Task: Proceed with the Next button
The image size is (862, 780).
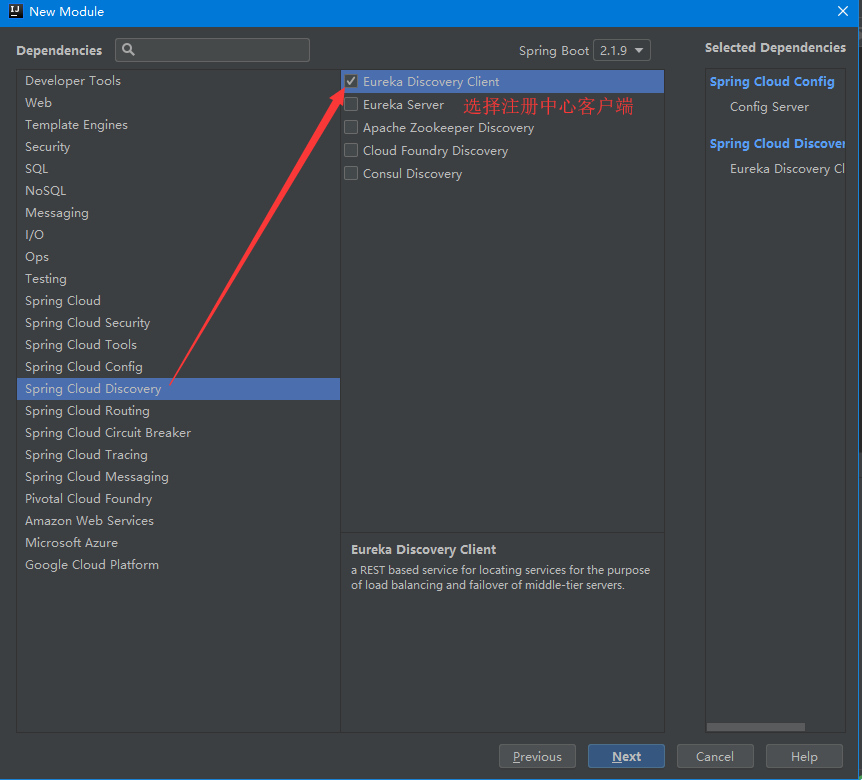Action: (626, 756)
